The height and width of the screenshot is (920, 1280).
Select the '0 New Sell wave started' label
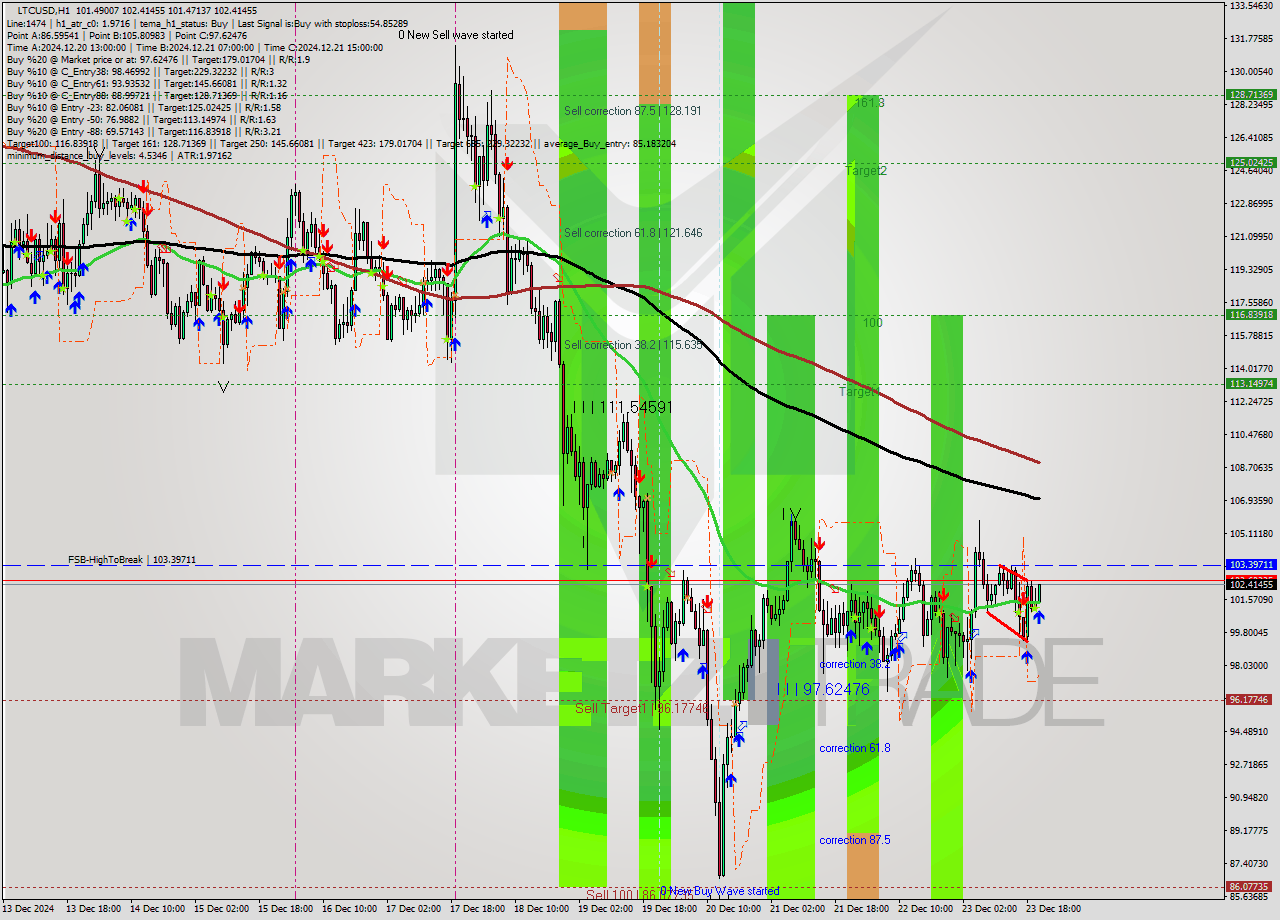coord(456,35)
